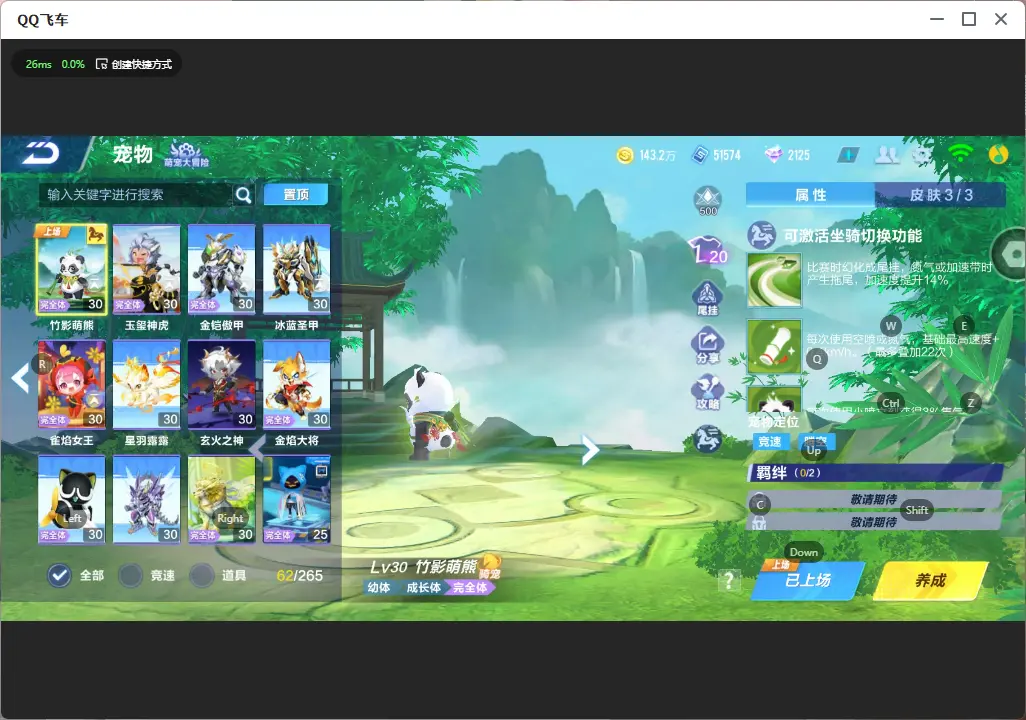
Task: Select the 金铠傲甲 pet card
Action: tap(222, 270)
